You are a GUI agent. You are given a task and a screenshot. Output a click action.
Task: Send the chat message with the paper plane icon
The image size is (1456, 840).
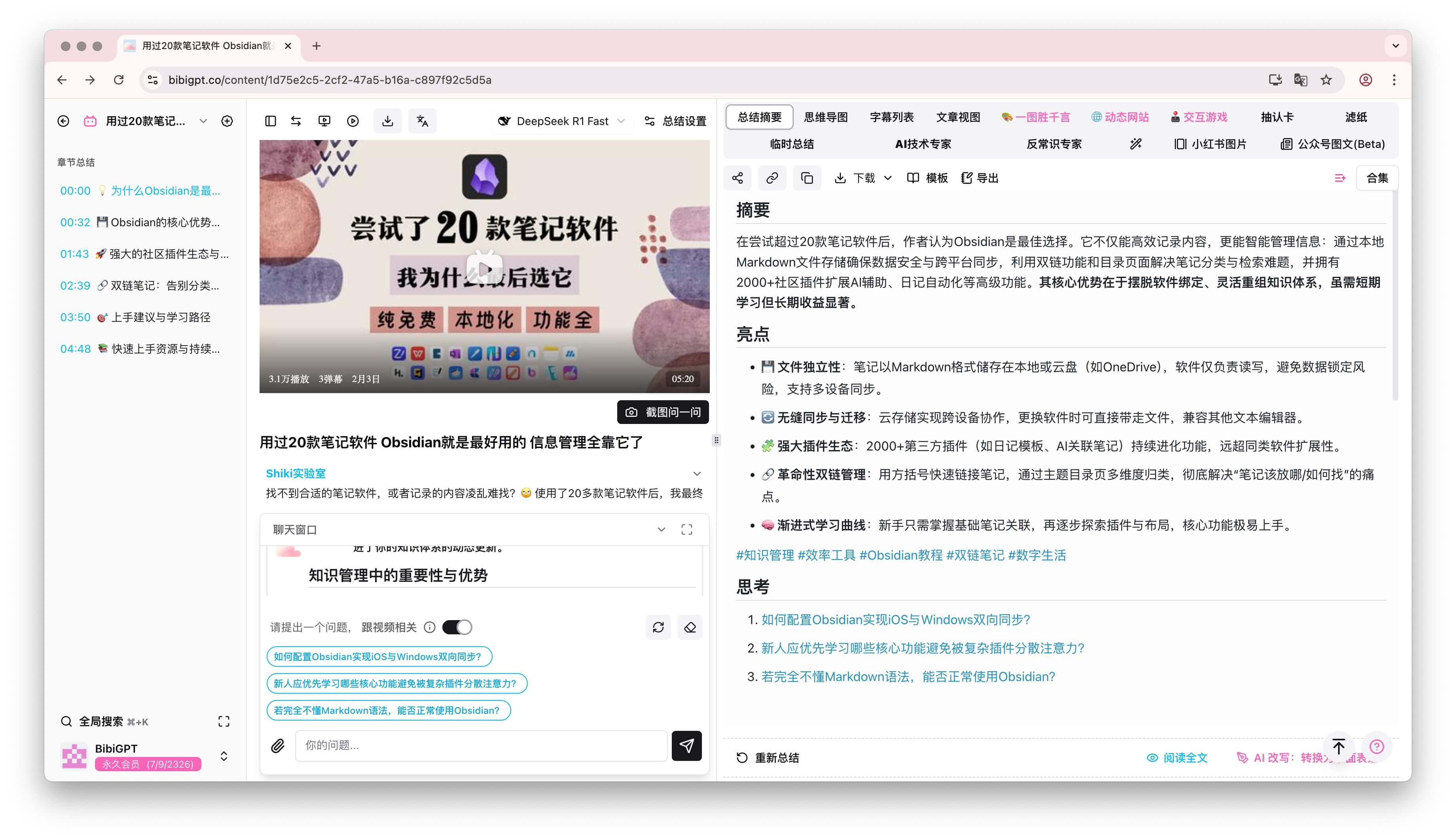click(x=686, y=745)
